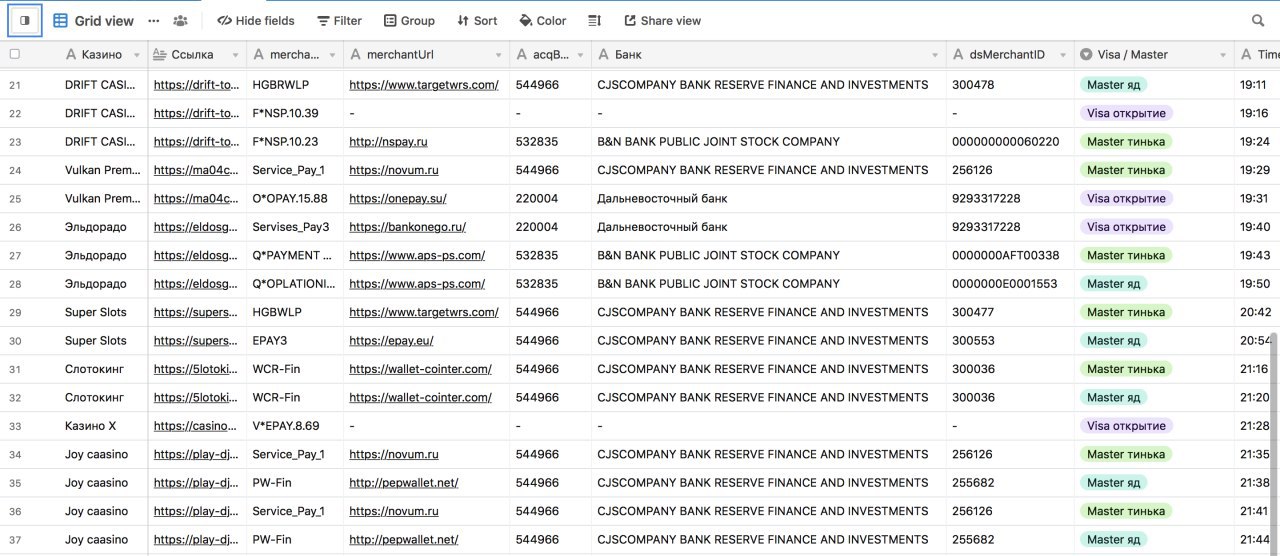Select the F*NSP.10.39 cell
Screen dimensions: 1280x556
pos(295,113)
